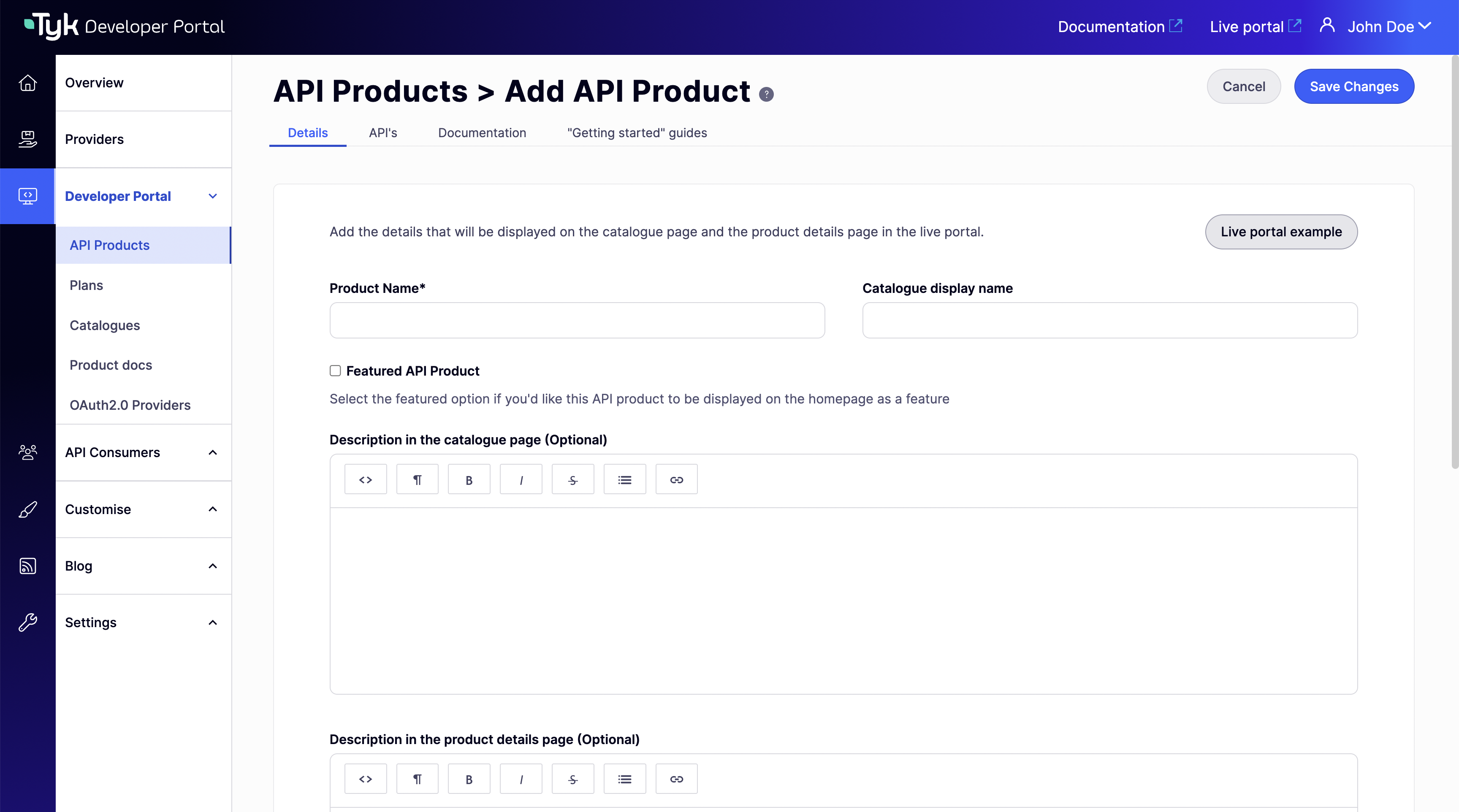Open the help tooltip beside Add API Product
1459x812 pixels.
pos(767,94)
